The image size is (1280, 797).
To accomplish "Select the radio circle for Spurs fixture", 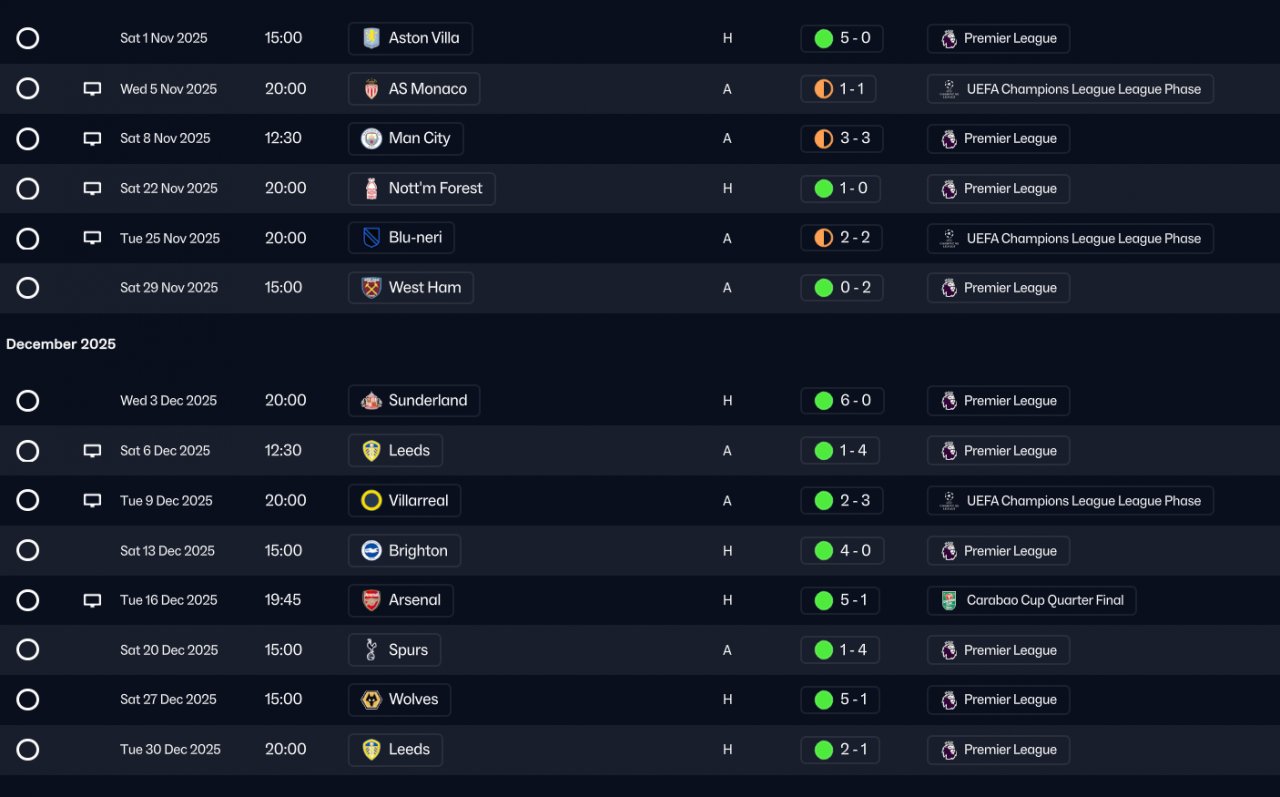I will pos(28,650).
